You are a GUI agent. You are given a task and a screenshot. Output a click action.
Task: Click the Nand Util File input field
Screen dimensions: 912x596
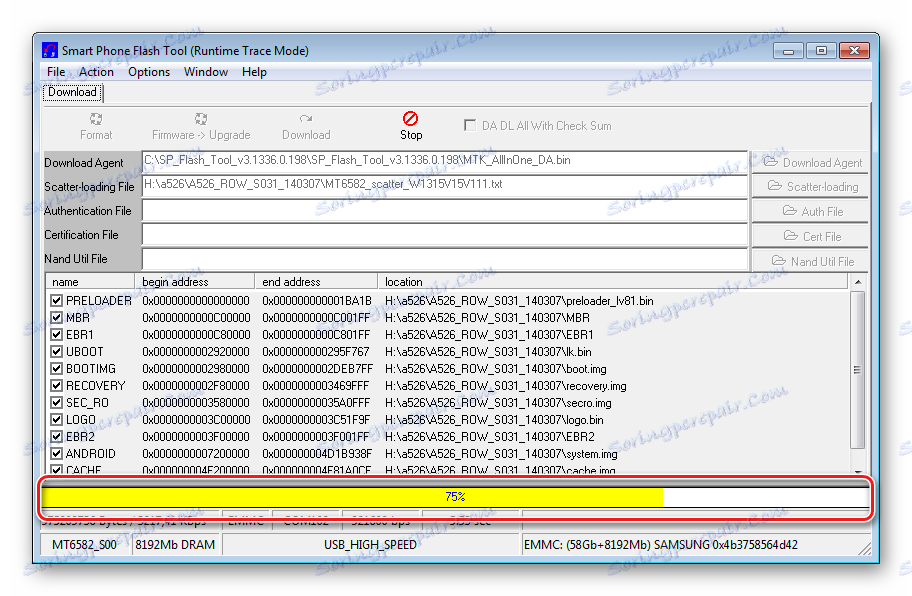[x=444, y=259]
